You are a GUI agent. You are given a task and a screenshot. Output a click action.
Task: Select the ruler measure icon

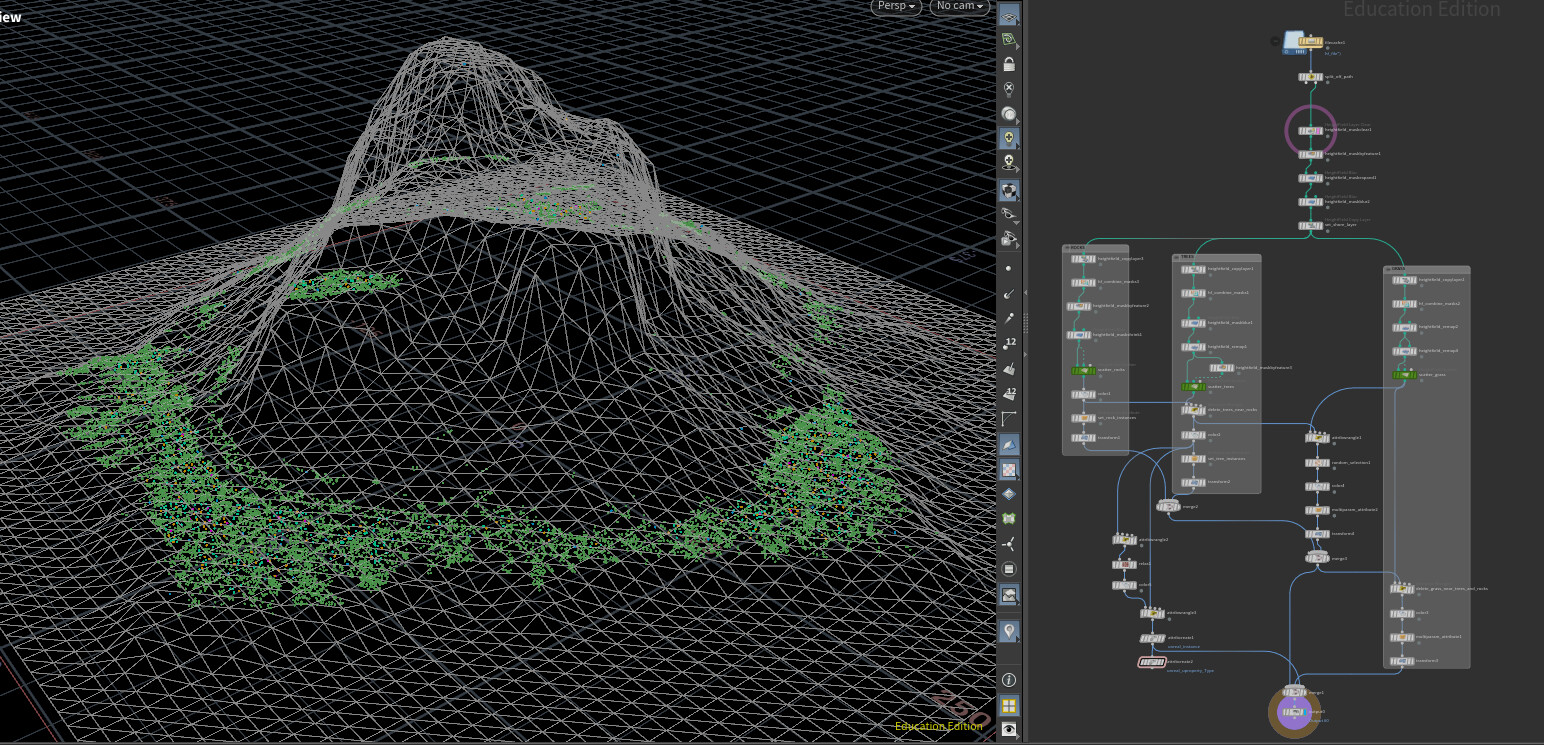(x=1009, y=417)
